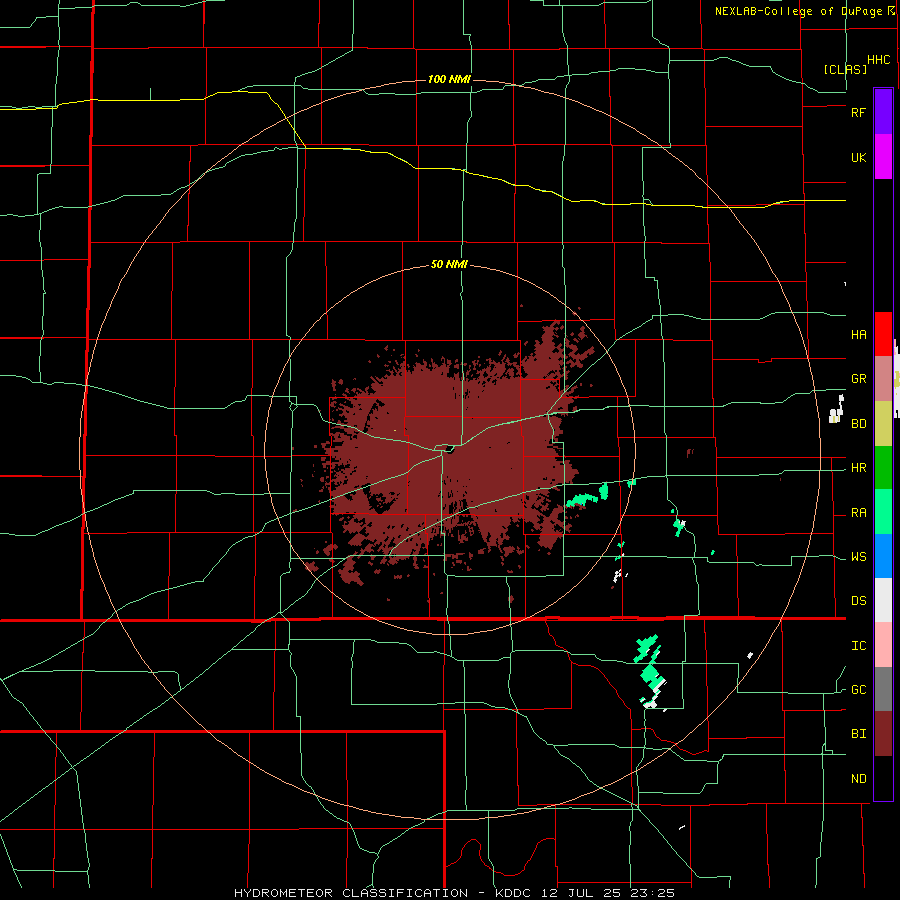900x900 pixels.
Task: Click the RA light green legend swatch
Action: [x=883, y=512]
